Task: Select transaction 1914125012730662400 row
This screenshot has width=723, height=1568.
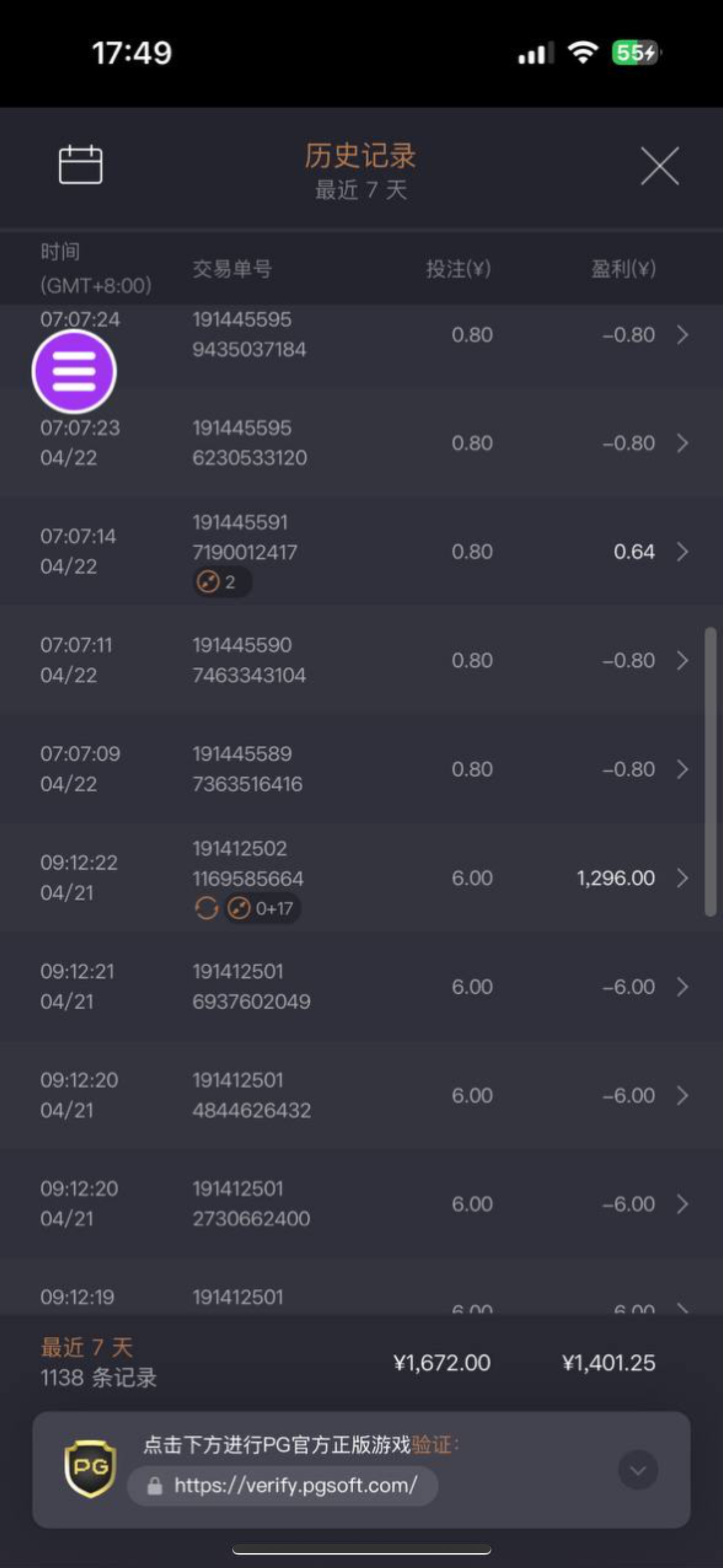Action: 362,1204
